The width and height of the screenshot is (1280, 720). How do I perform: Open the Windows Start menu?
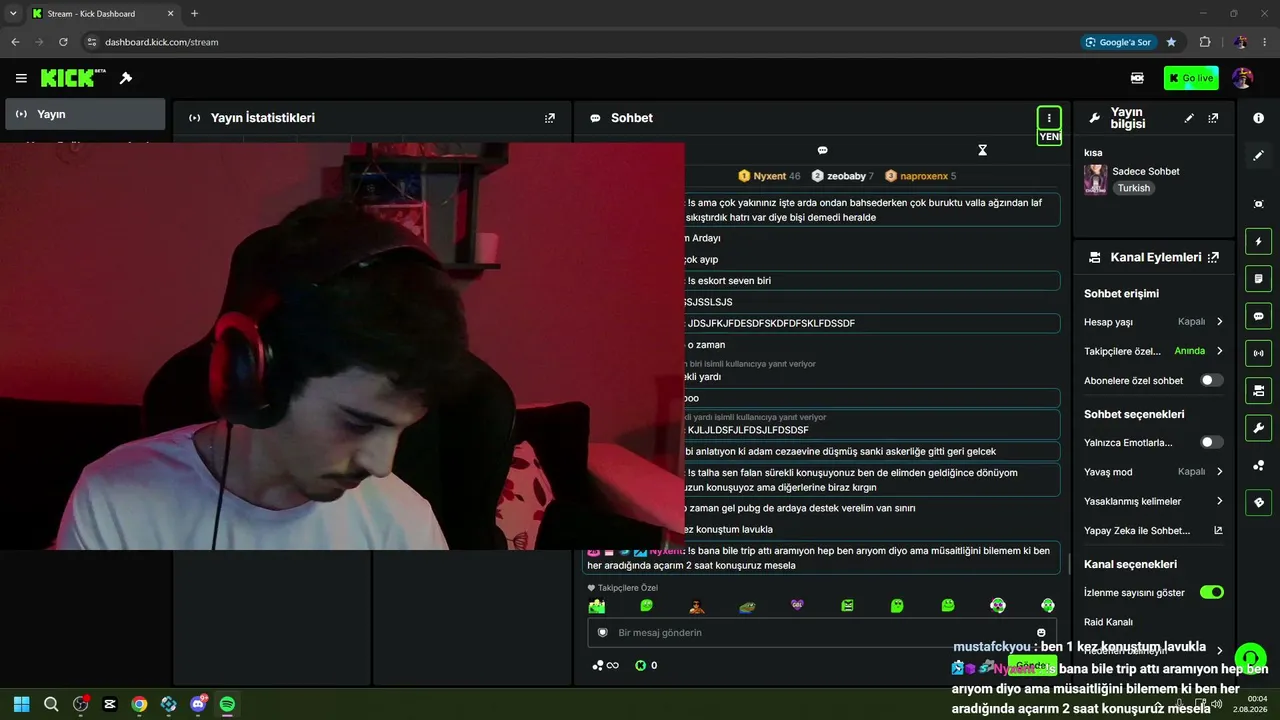(x=21, y=704)
